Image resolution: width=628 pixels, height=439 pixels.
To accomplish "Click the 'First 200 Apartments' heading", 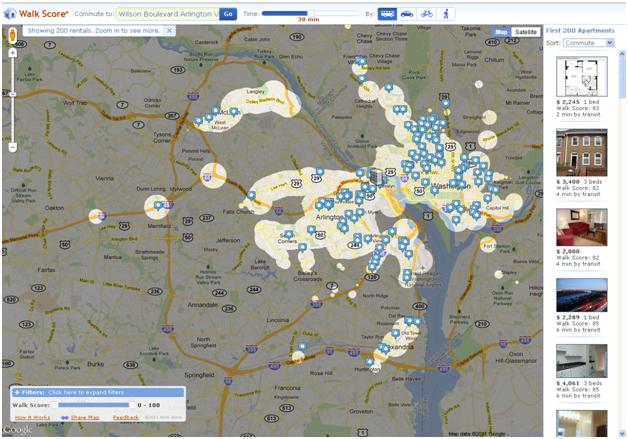I will pyautogui.click(x=580, y=30).
